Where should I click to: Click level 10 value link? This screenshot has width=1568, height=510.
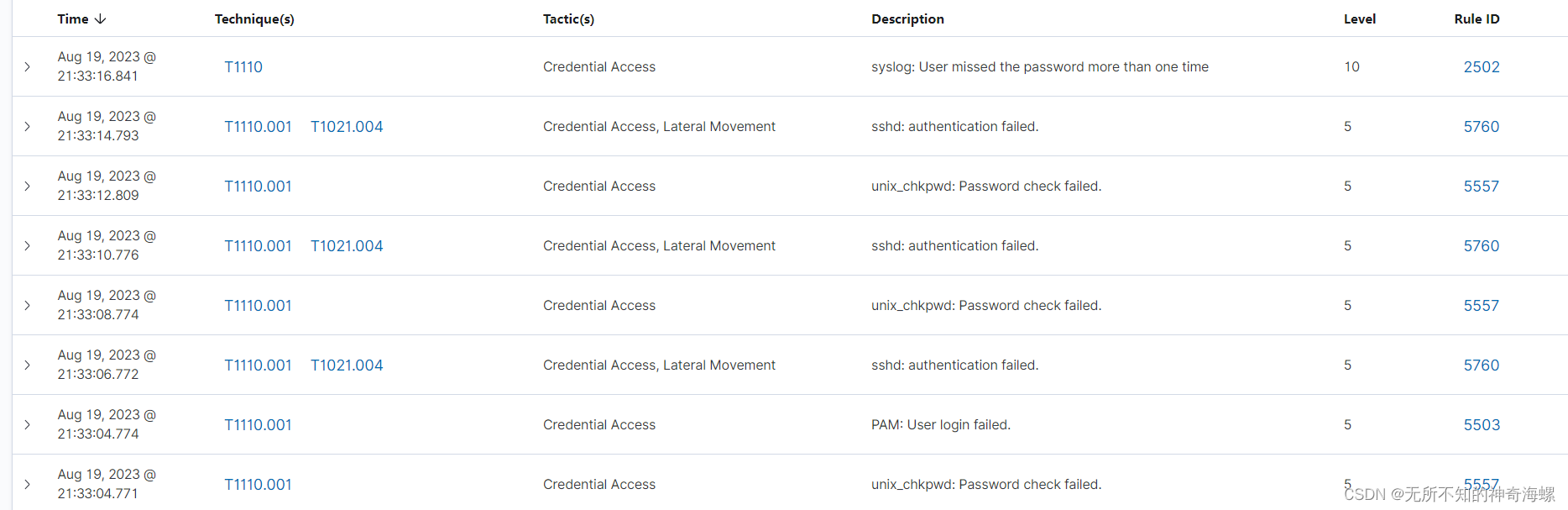[1351, 66]
